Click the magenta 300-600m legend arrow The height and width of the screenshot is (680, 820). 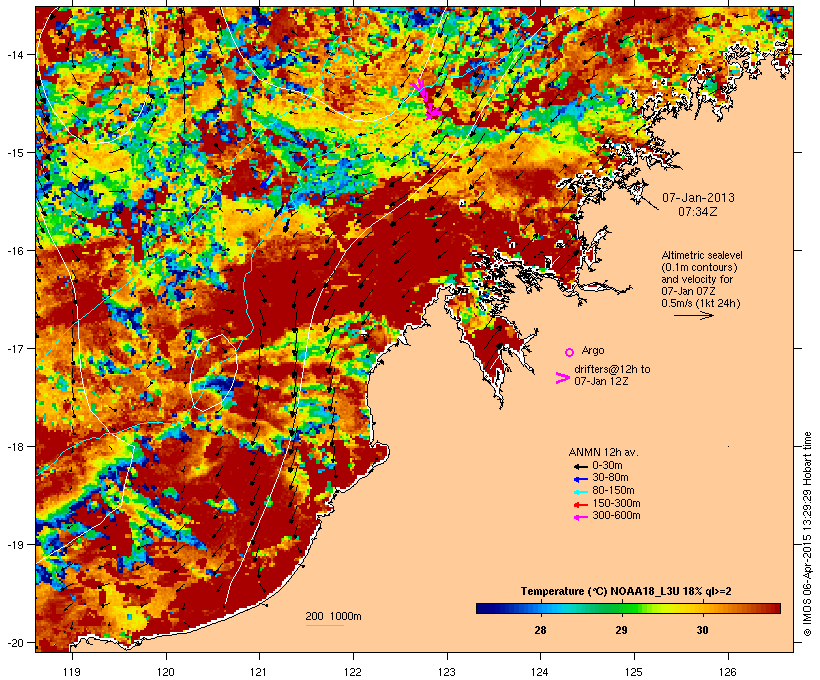point(580,517)
